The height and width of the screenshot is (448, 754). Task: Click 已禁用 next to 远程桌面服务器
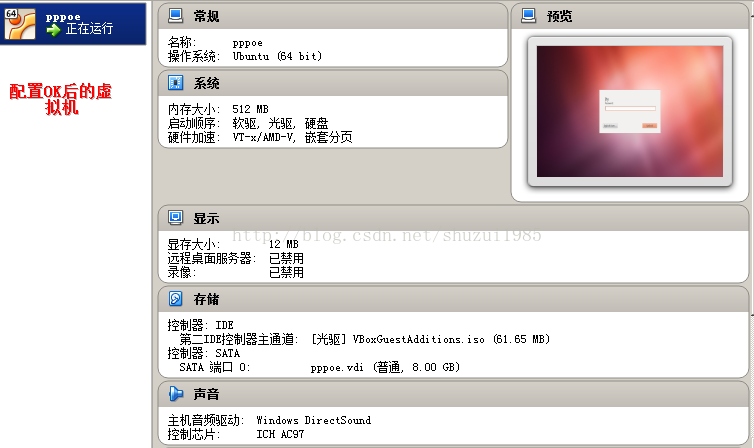[x=286, y=259]
